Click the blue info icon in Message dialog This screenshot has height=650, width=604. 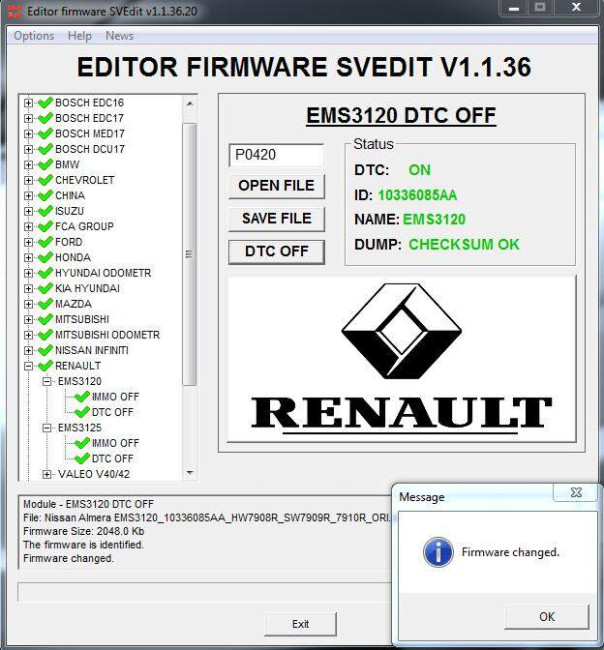coord(438,552)
